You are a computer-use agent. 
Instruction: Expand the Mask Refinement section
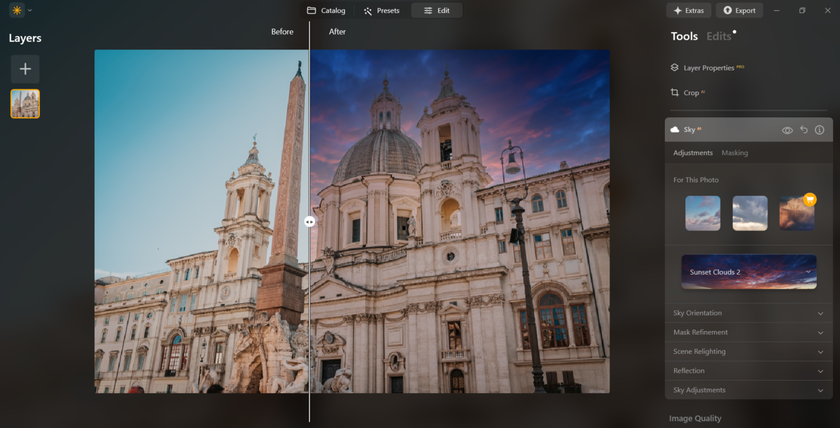click(748, 332)
